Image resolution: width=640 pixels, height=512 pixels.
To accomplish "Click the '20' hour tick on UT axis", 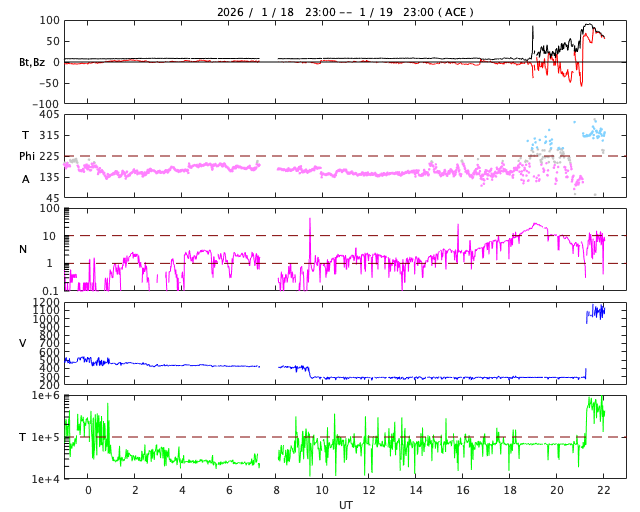I will click(557, 490).
